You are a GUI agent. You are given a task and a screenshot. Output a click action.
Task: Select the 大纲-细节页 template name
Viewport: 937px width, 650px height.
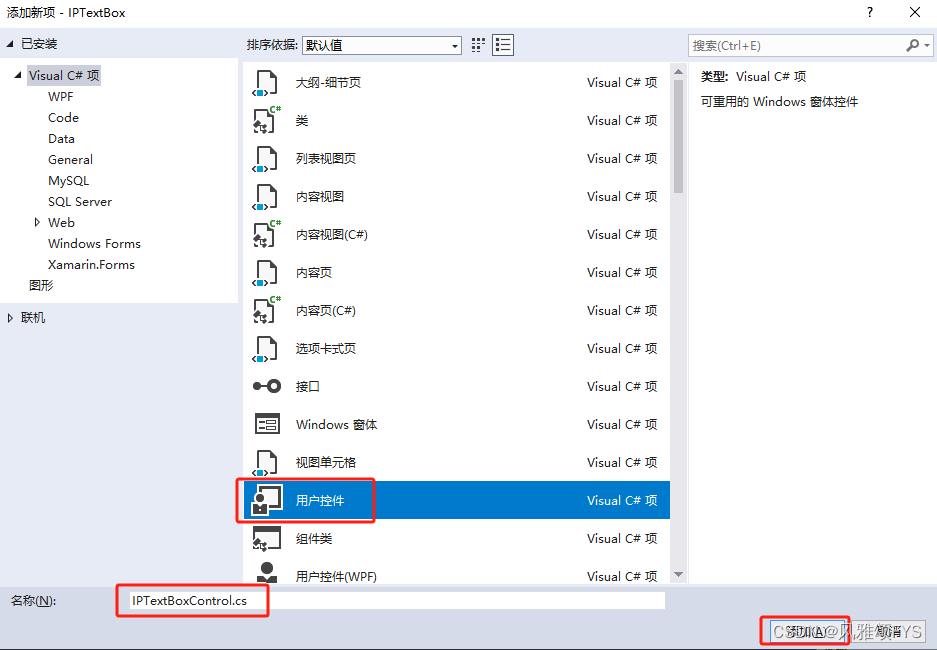328,82
